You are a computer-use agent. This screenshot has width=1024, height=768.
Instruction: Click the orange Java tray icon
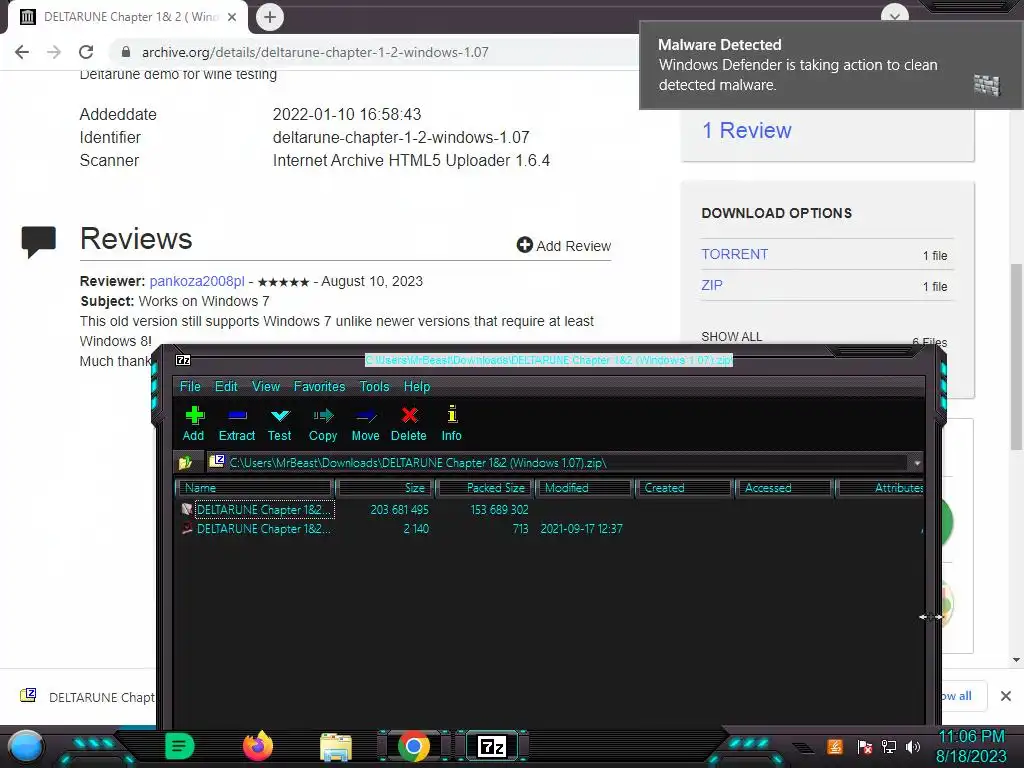pos(835,747)
